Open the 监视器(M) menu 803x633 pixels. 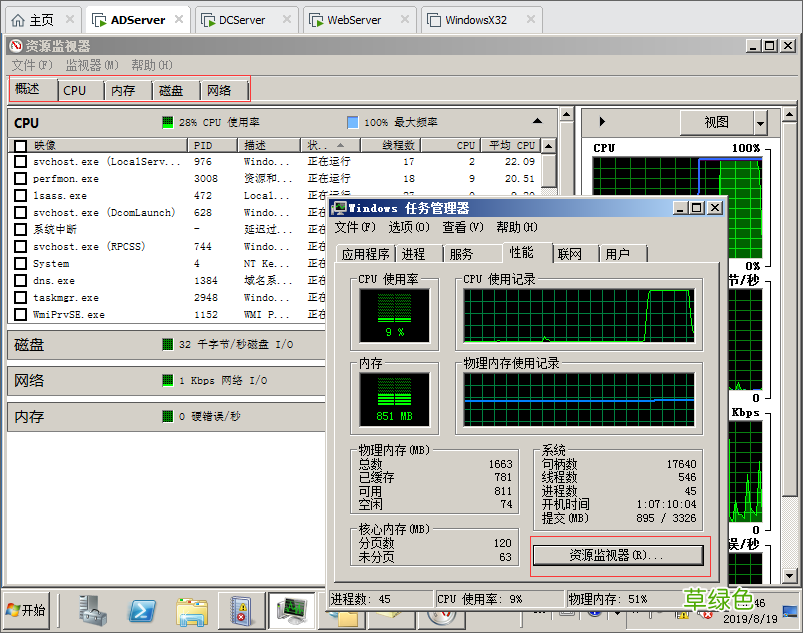click(x=91, y=65)
